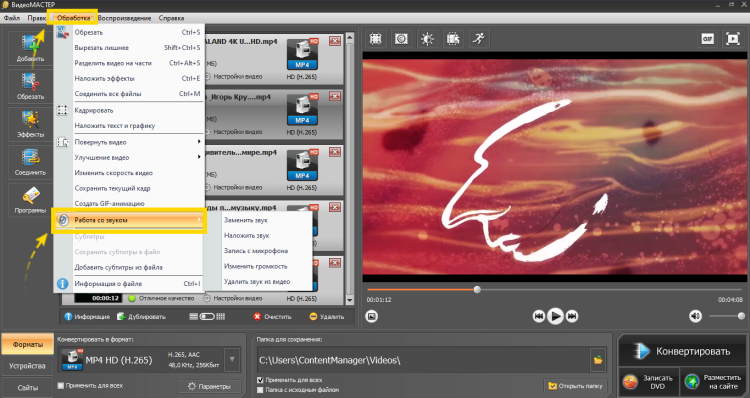Play the video preview

[x=555, y=316]
